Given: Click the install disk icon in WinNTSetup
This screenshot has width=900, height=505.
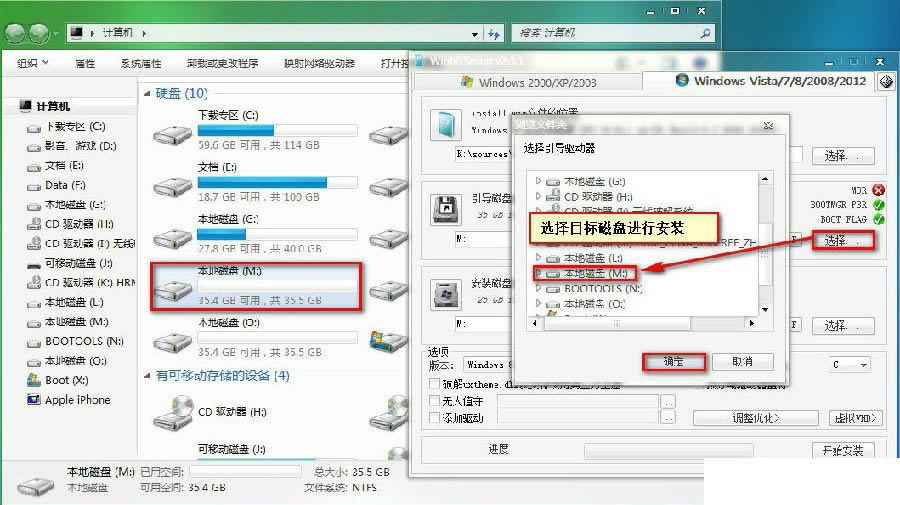Looking at the screenshot, I should pyautogui.click(x=446, y=296).
